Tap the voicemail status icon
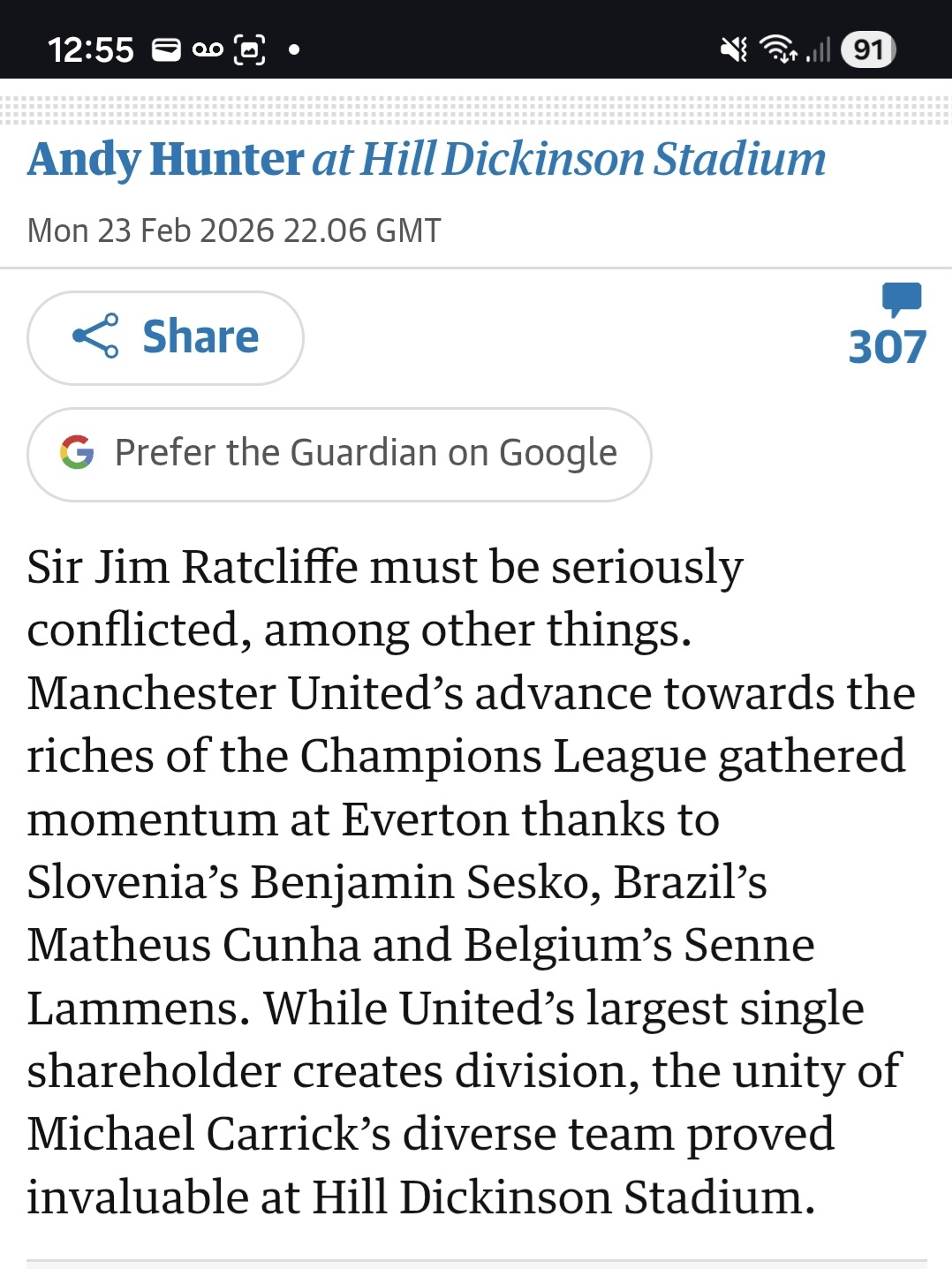 point(208,49)
